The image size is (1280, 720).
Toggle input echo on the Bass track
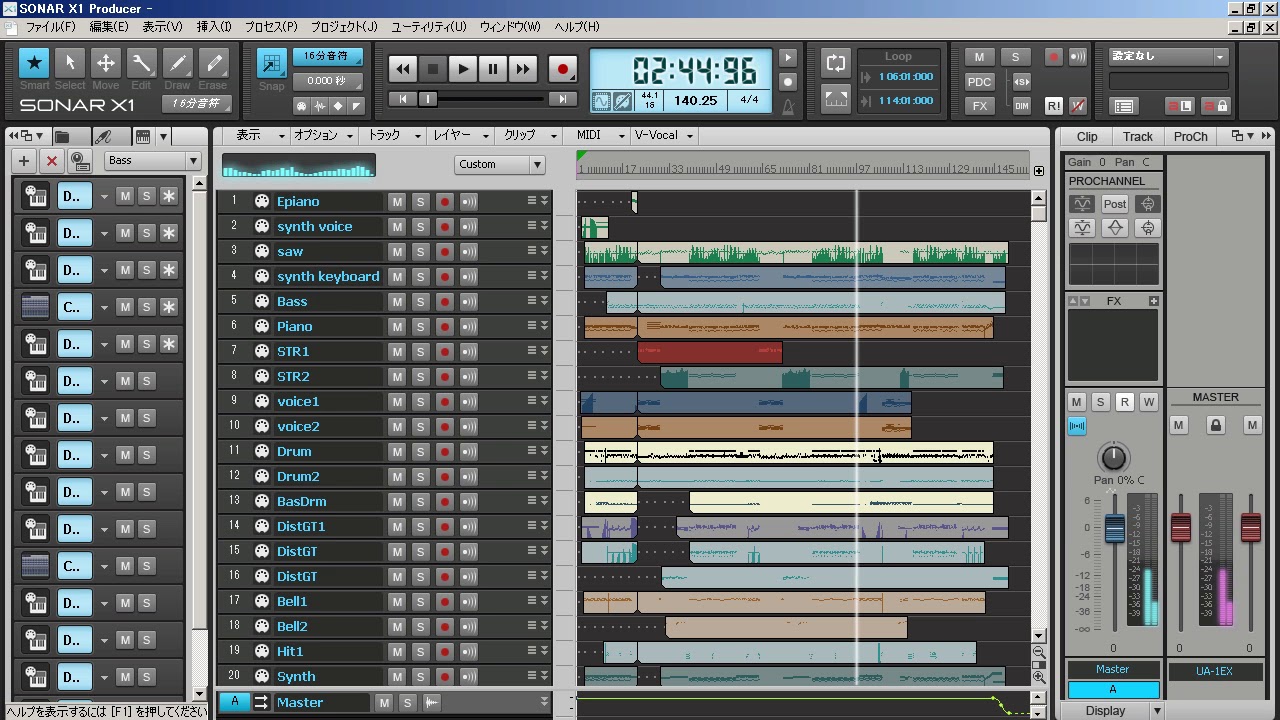tap(469, 301)
